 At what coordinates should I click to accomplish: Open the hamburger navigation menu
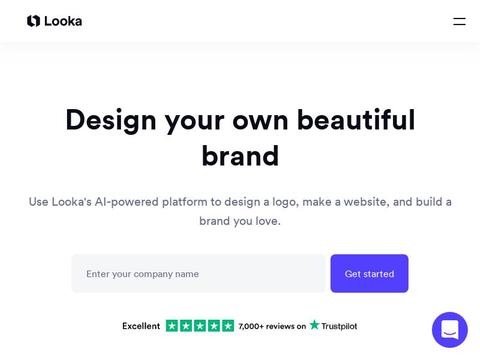coord(459,21)
